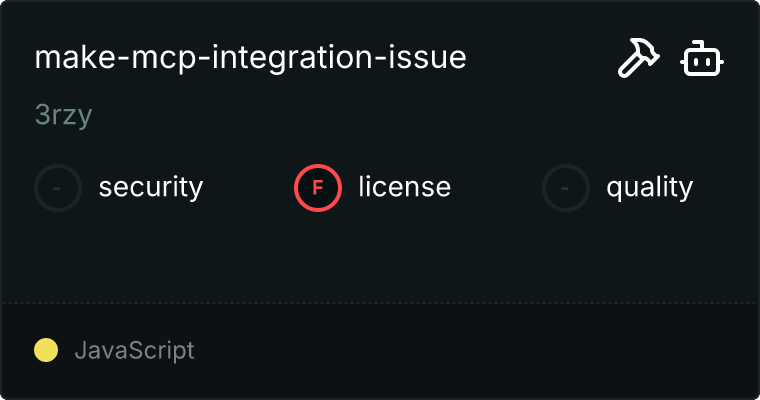Click empty card area below the grade badges
This screenshot has height=400, width=760.
(380, 255)
